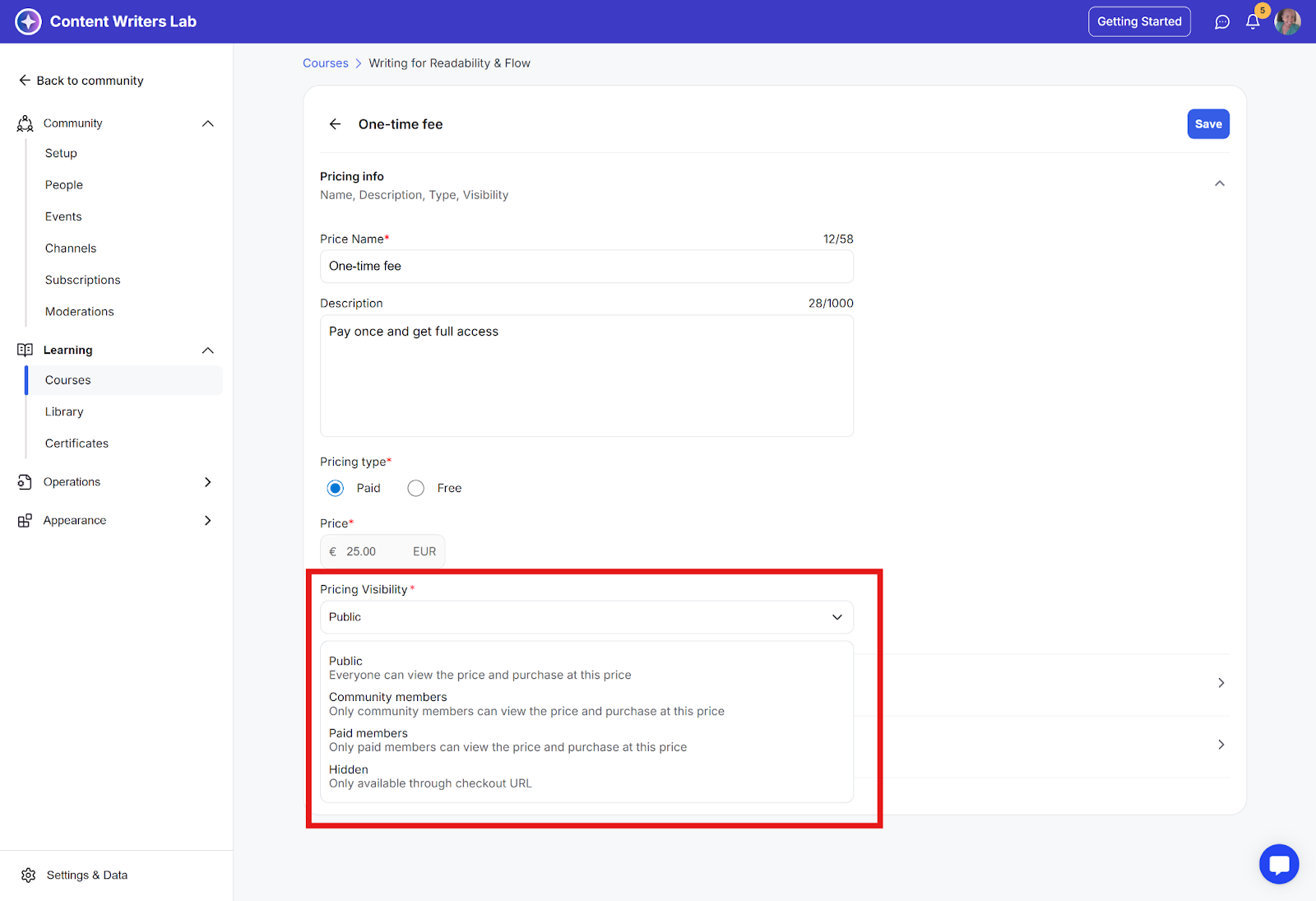Screen dimensions: 1316x901
Task: Click the Price Name input field
Action: pos(586,267)
